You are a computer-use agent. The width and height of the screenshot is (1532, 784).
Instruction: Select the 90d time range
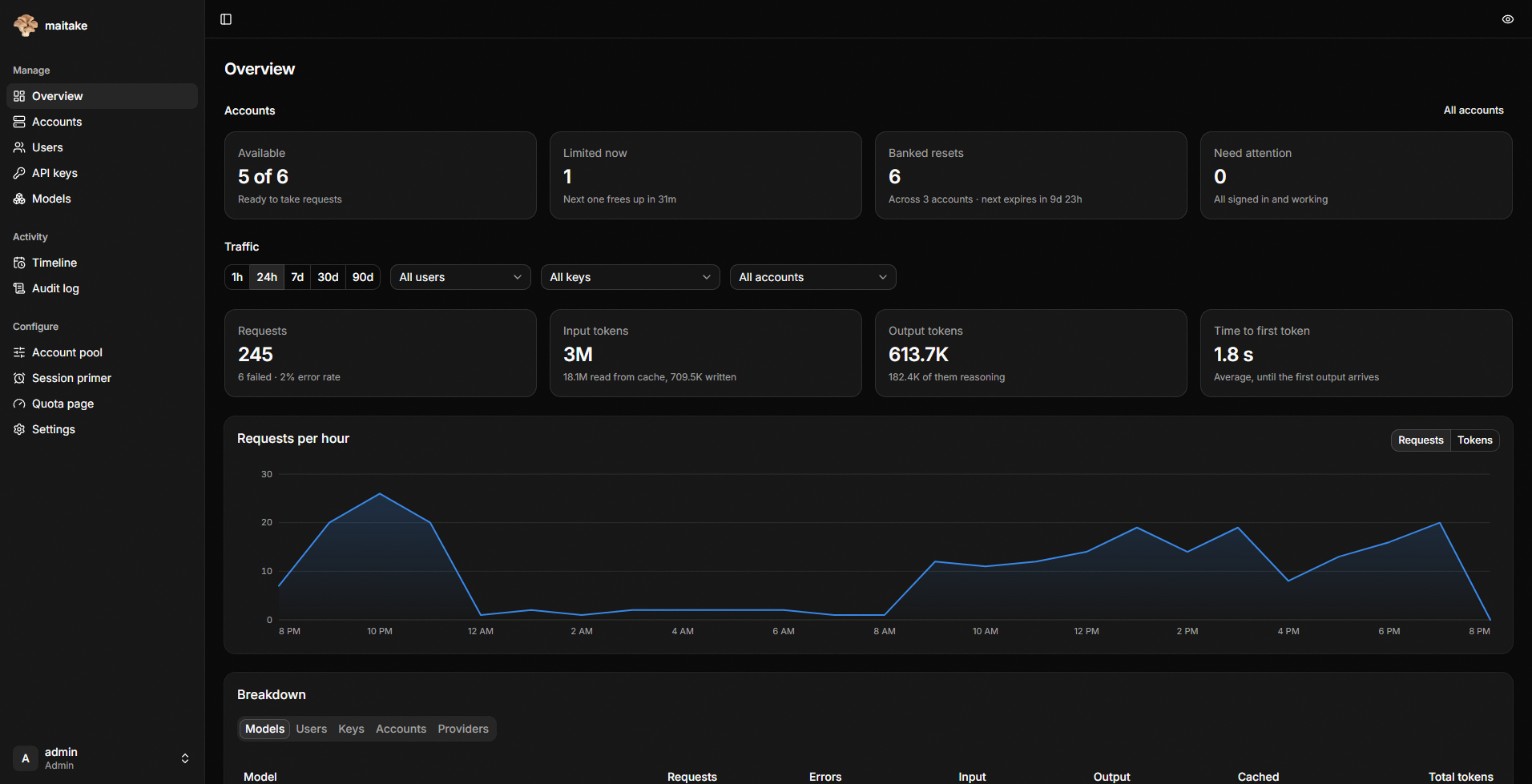pos(363,277)
